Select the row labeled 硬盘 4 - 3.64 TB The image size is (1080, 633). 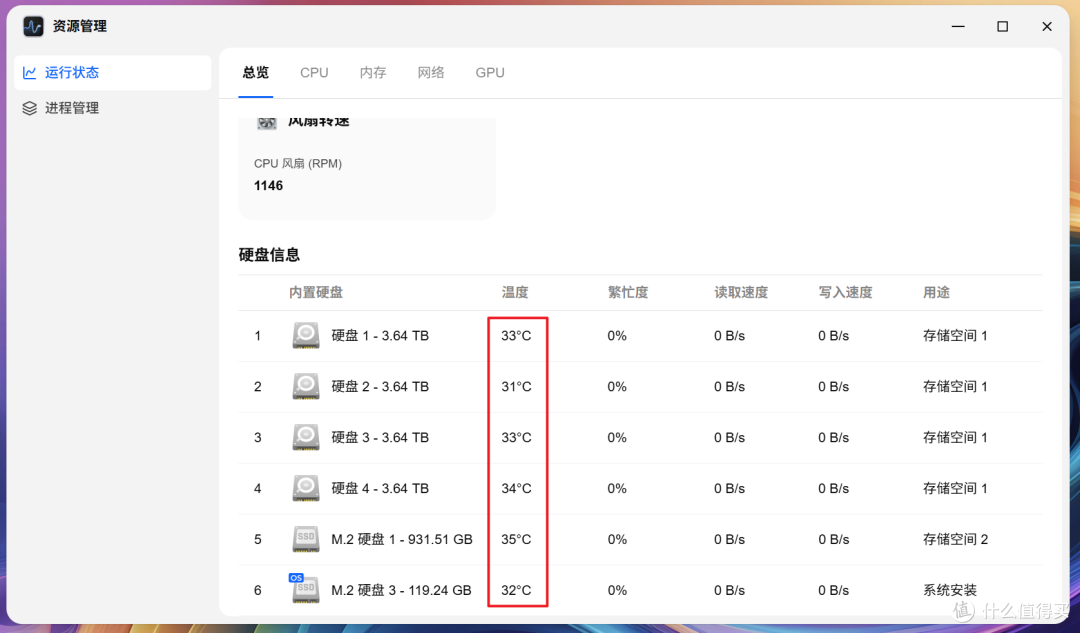[x=640, y=488]
